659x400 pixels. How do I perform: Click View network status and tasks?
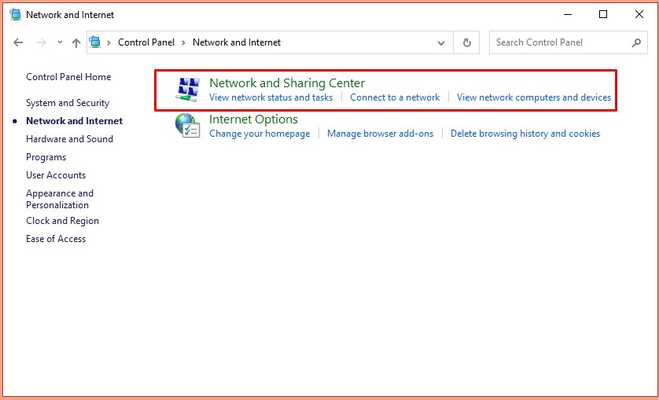click(x=271, y=97)
